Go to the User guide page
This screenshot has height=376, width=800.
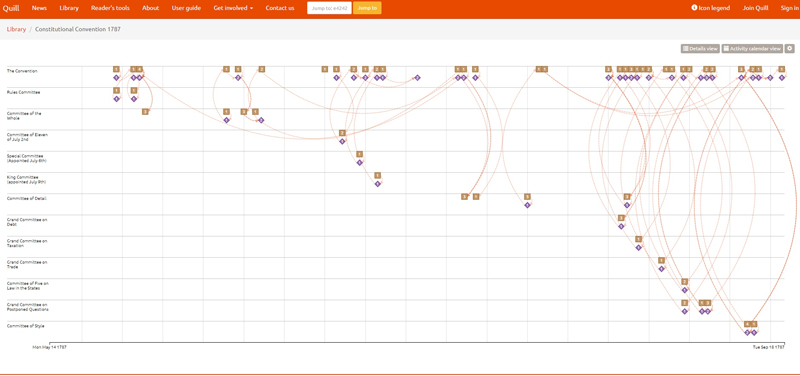186,8
